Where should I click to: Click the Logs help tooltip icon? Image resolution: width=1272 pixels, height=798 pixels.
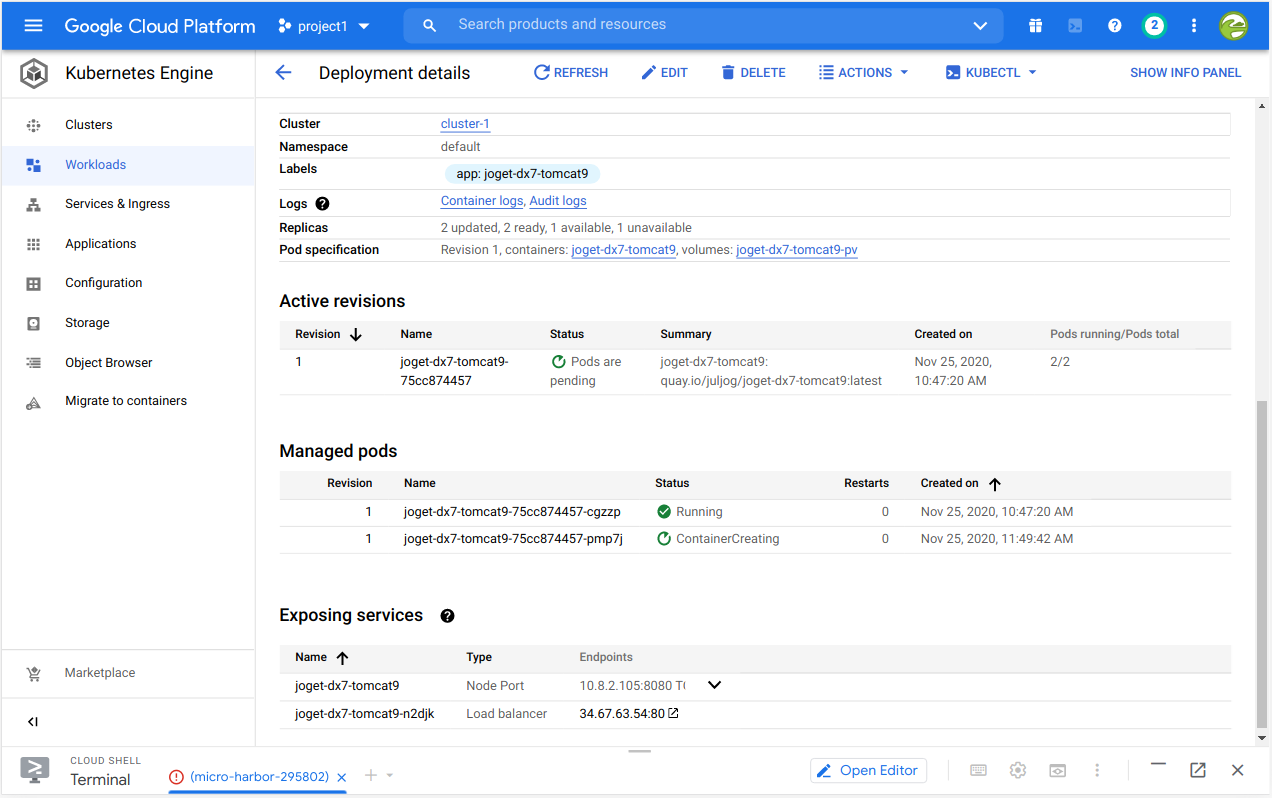pos(322,204)
